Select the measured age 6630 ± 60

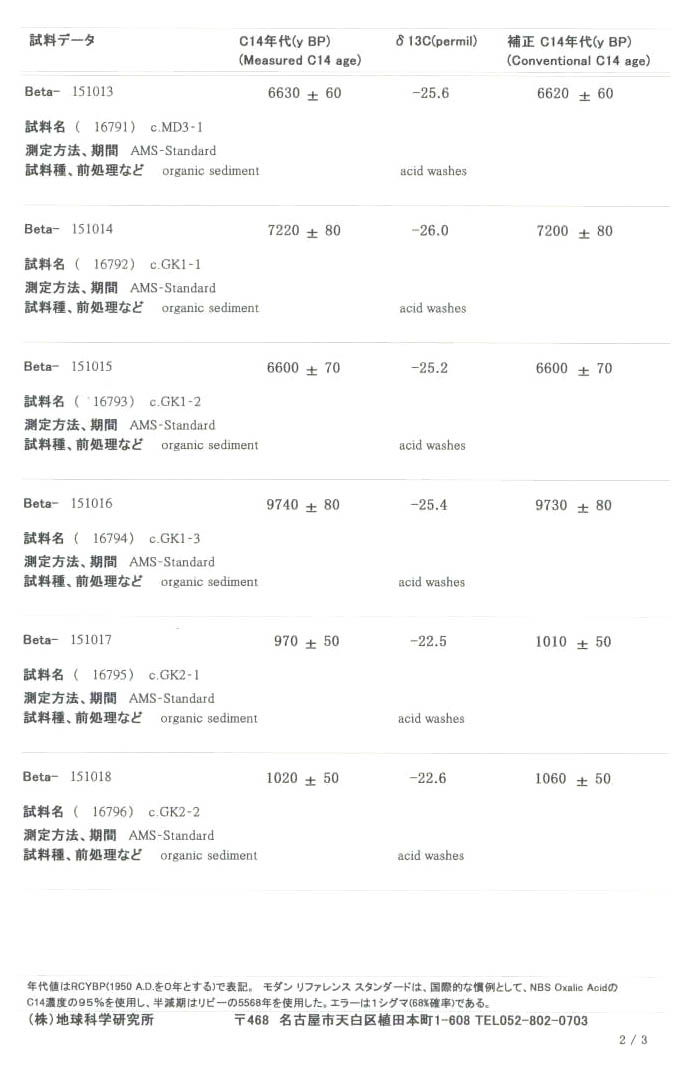pos(305,93)
